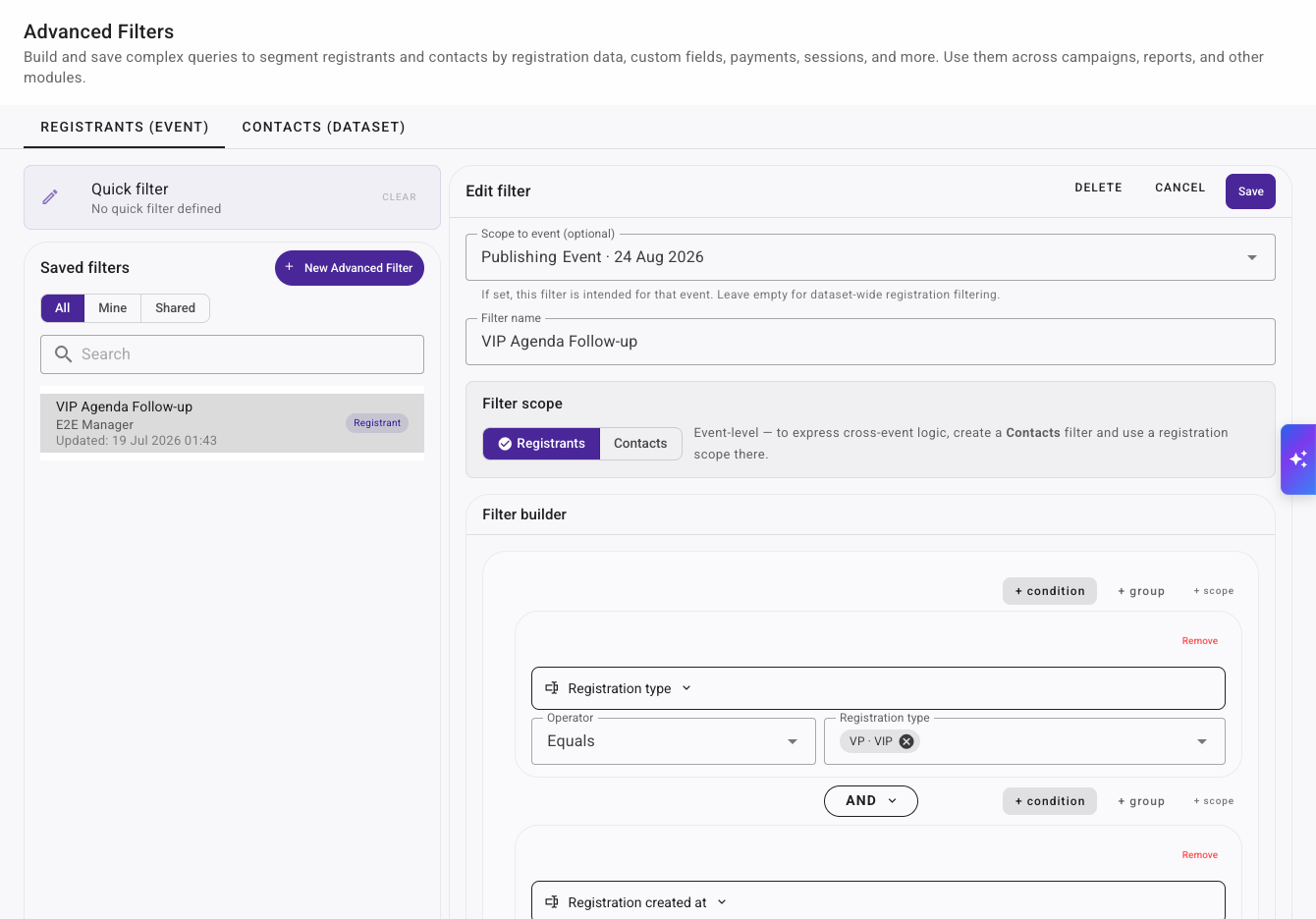Select the Registrants filter scope toggle
The height and width of the screenshot is (919, 1316).
tap(541, 444)
